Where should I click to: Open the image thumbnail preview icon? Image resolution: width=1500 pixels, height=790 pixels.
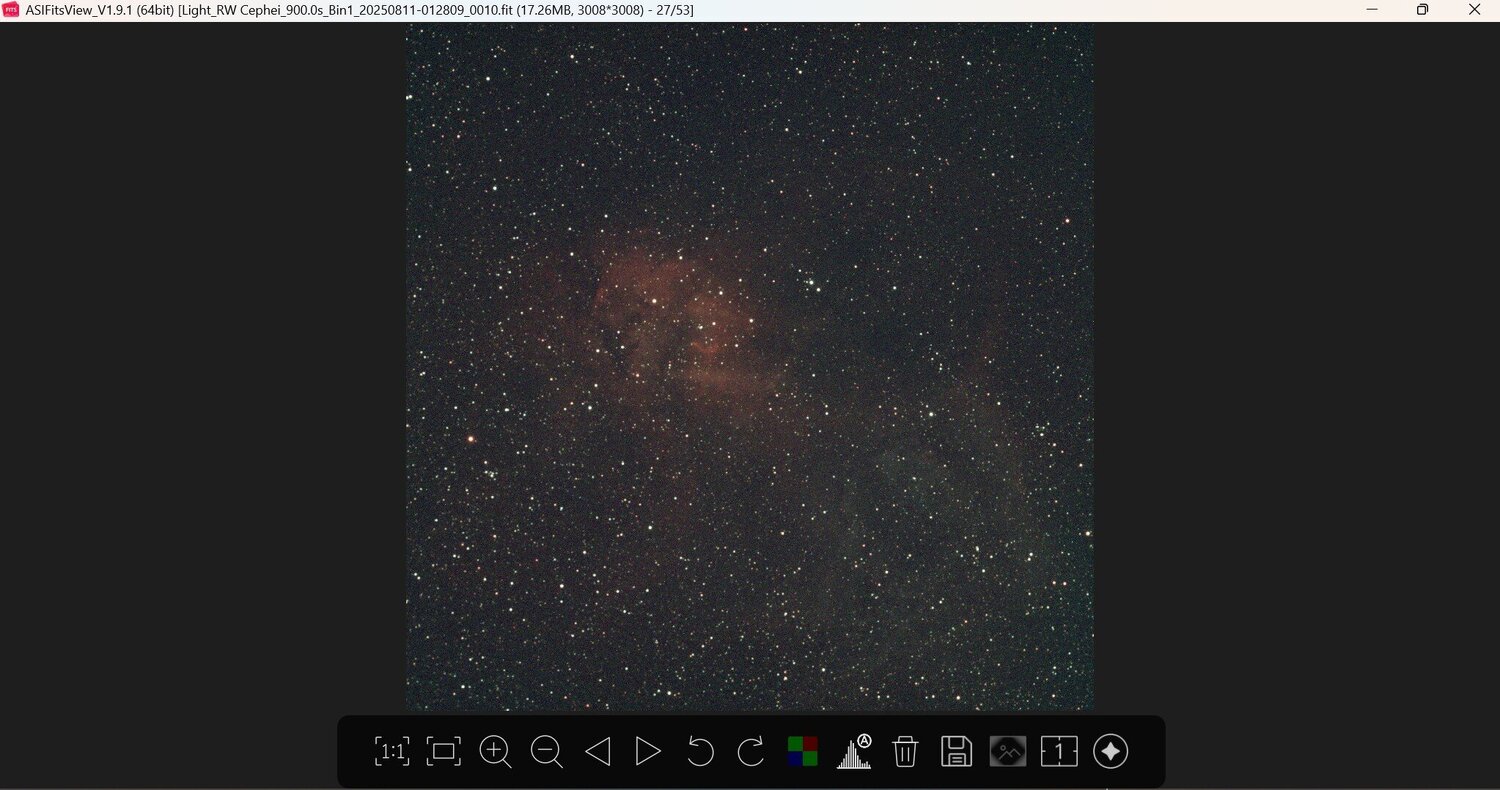pos(1008,751)
